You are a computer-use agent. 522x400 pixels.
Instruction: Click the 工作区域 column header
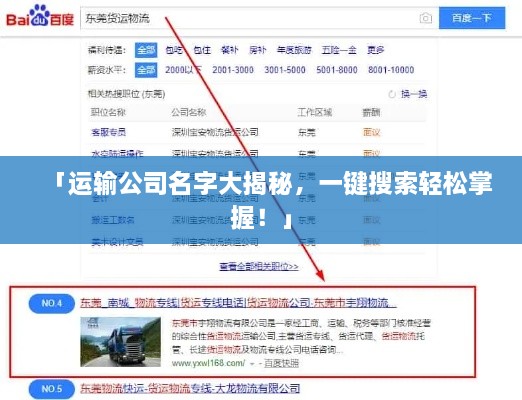(315, 112)
